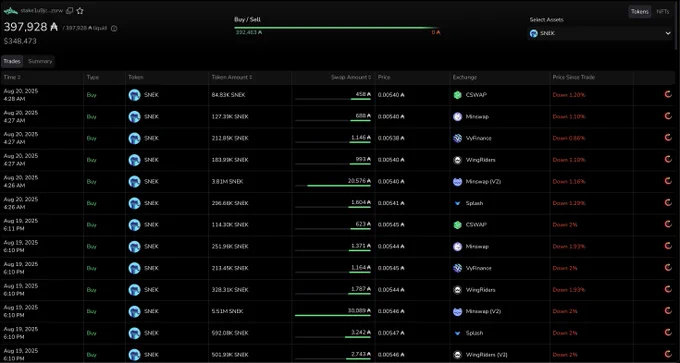
Task: Click Minswap (V2) icon on 20,576 trade
Action: (x=458, y=181)
